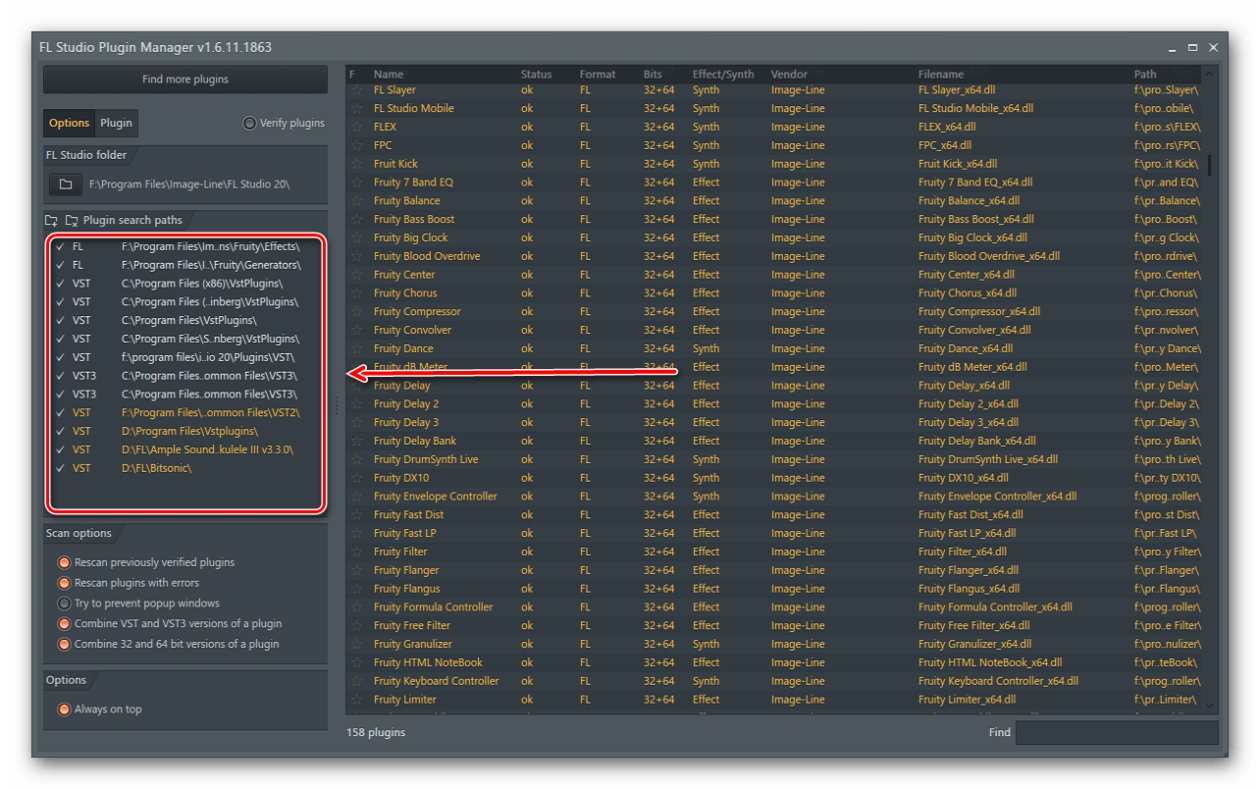Sort by the Bits column header
Viewport: 1260px width, 789px height.
[x=653, y=74]
